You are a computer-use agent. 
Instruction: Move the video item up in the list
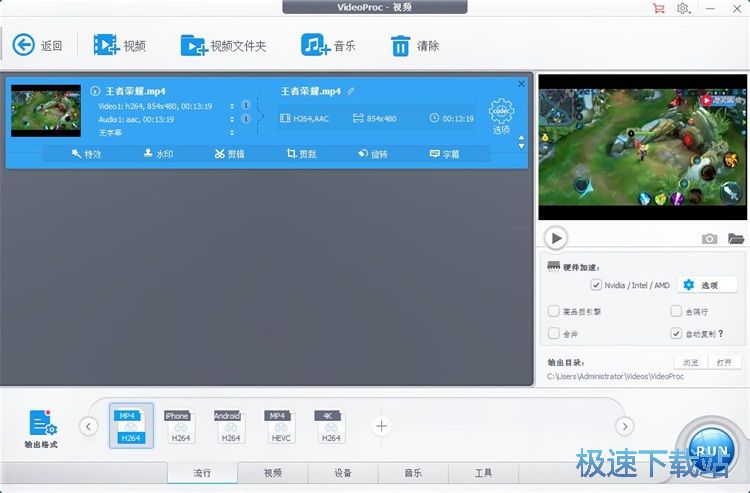coord(521,138)
